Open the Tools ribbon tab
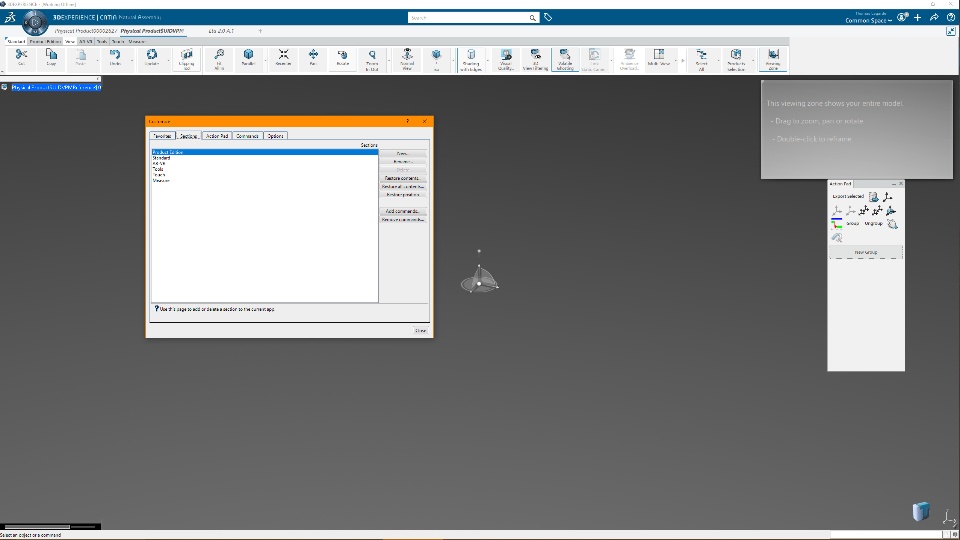This screenshot has height=540, width=960. point(102,42)
